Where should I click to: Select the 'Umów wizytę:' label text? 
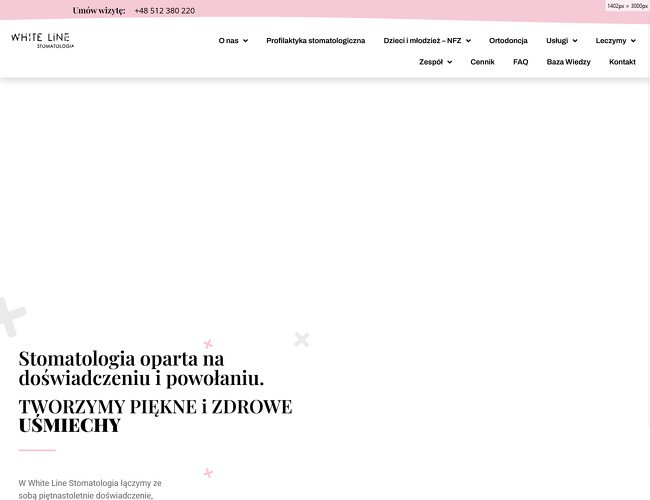pyautogui.click(x=99, y=11)
